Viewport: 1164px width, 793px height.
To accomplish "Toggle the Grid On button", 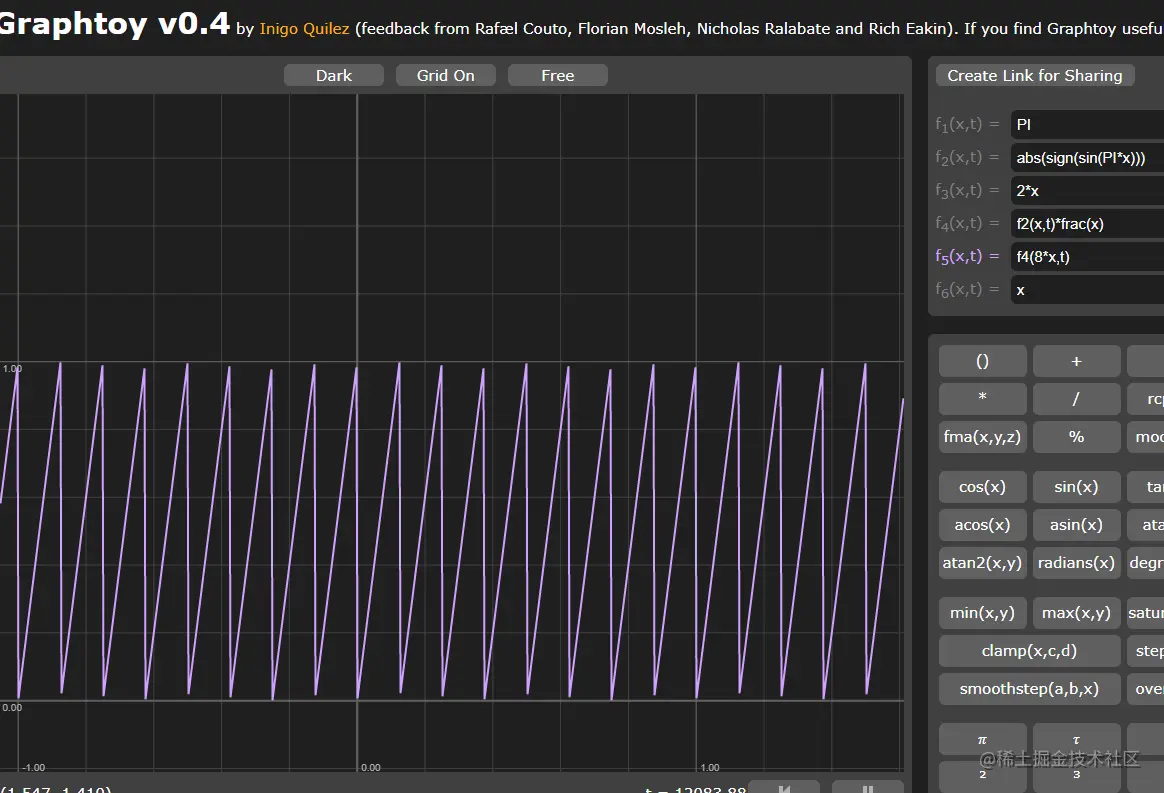I will [x=445, y=75].
